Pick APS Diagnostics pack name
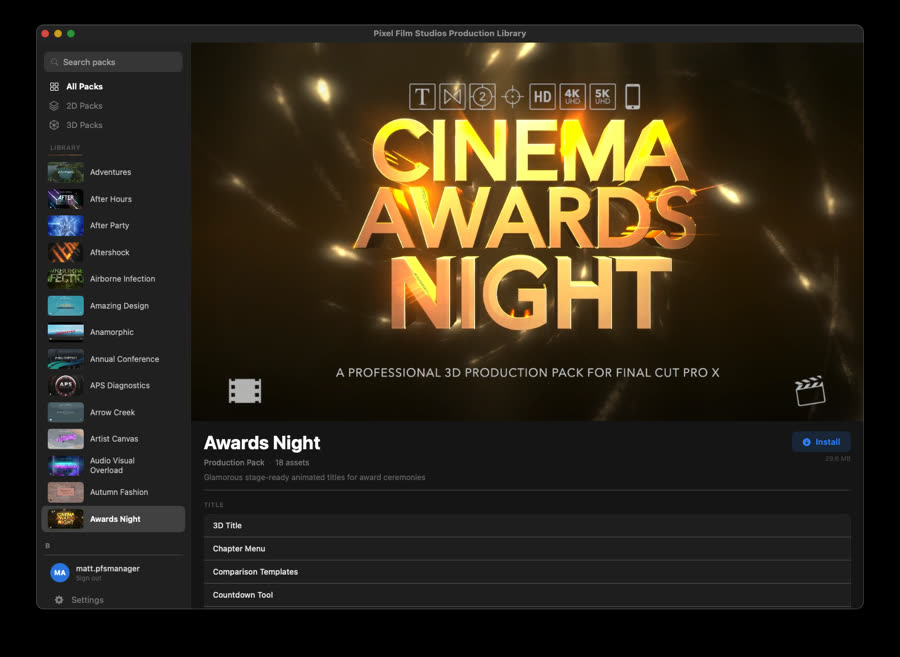The image size is (900, 657). click(120, 386)
